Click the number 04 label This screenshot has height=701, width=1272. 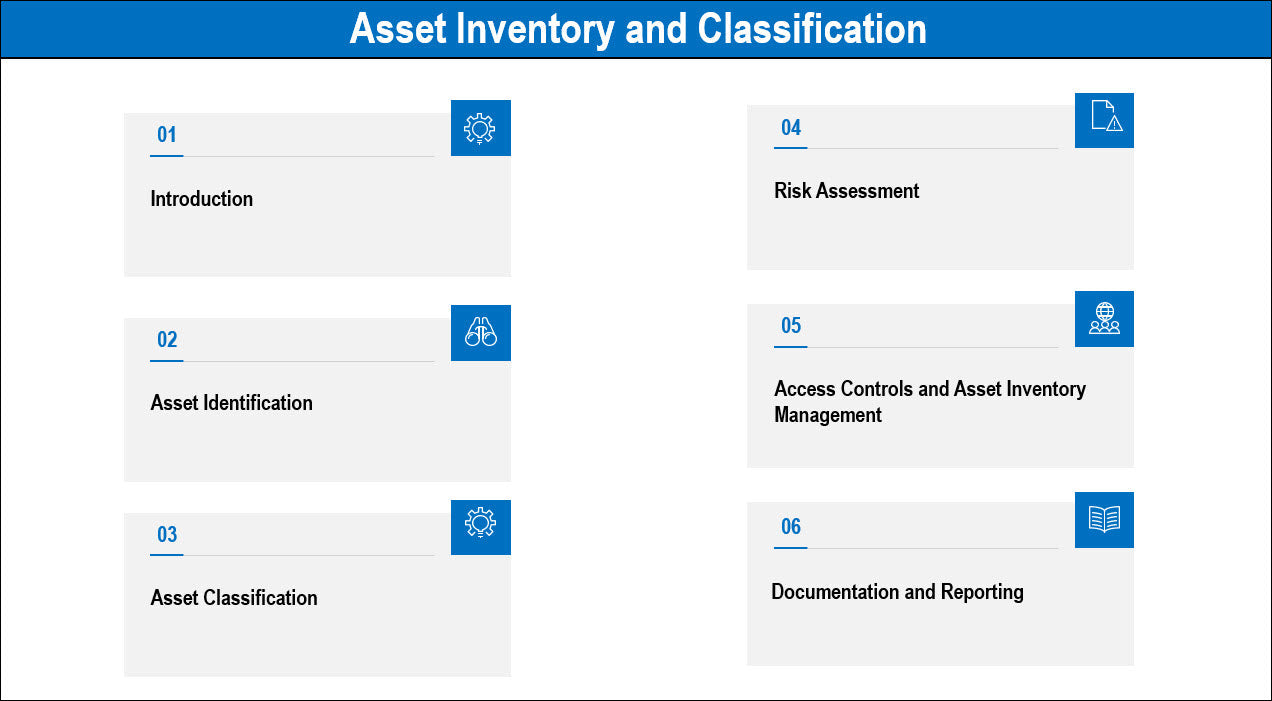coord(790,128)
